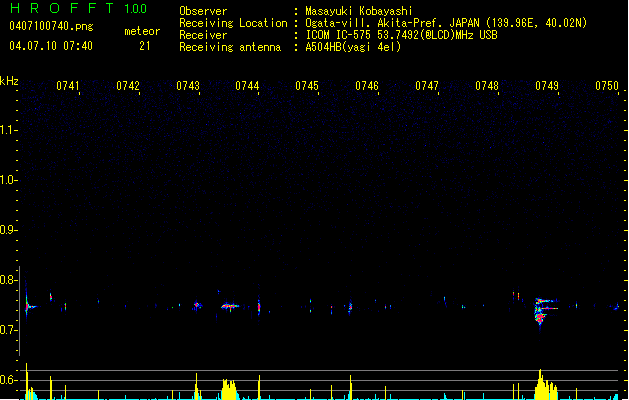Click the kHz axis unit label
Image resolution: width=629 pixels, height=400 pixels.
[x=9, y=81]
